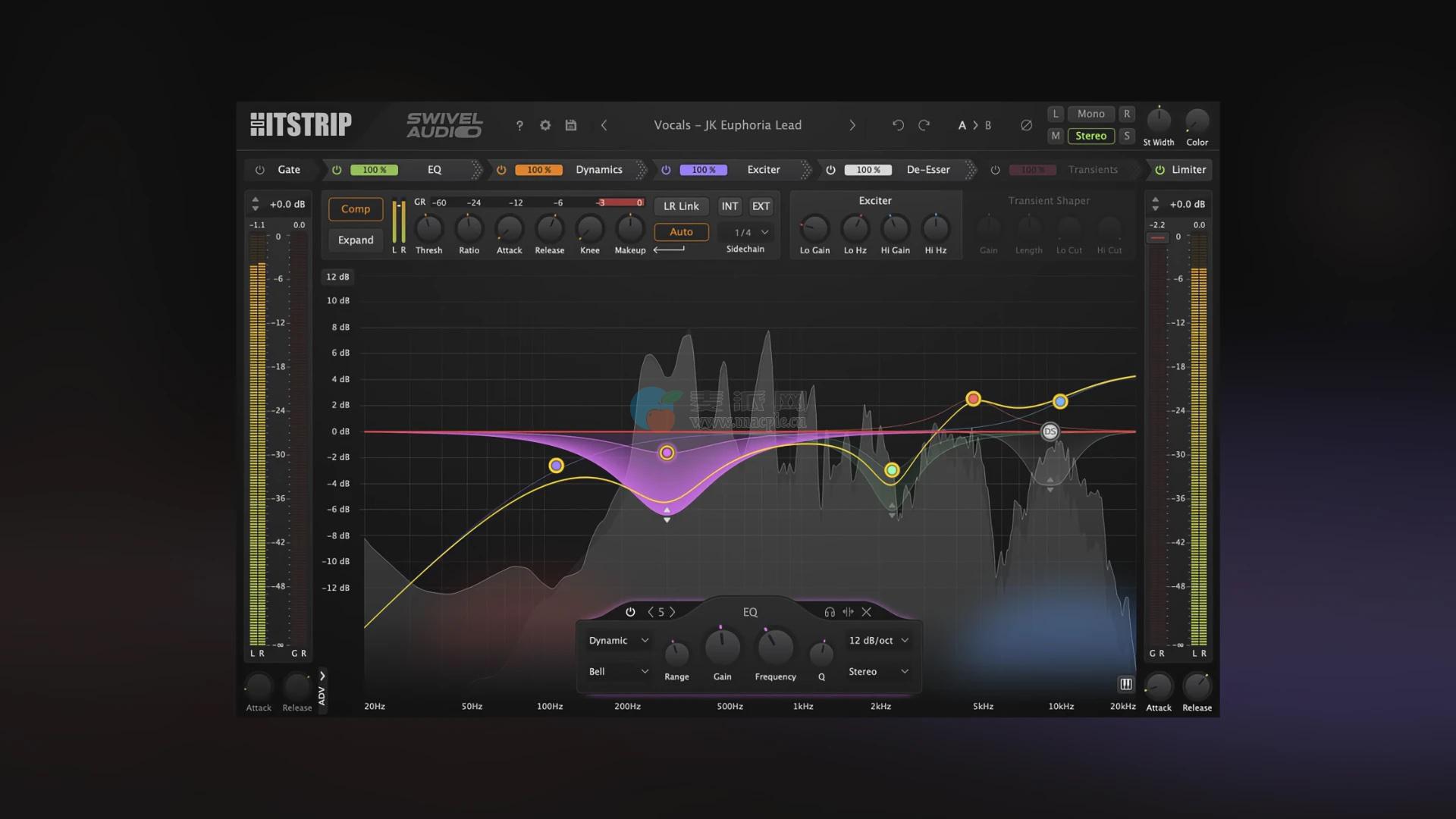Select the Dynamics module tab
The width and height of the screenshot is (1456, 819).
point(598,170)
